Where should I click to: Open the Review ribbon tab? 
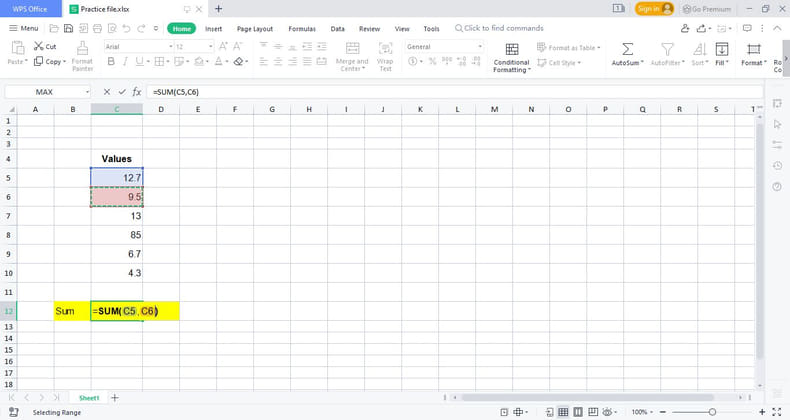(369, 29)
